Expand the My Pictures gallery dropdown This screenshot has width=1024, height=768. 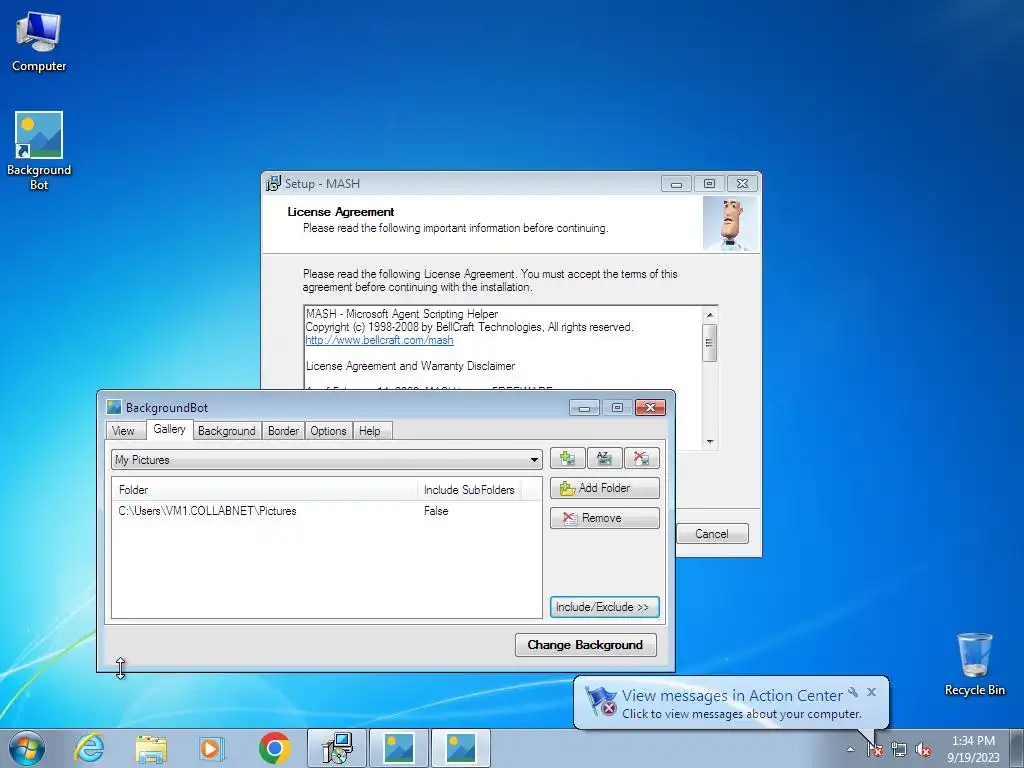click(534, 460)
